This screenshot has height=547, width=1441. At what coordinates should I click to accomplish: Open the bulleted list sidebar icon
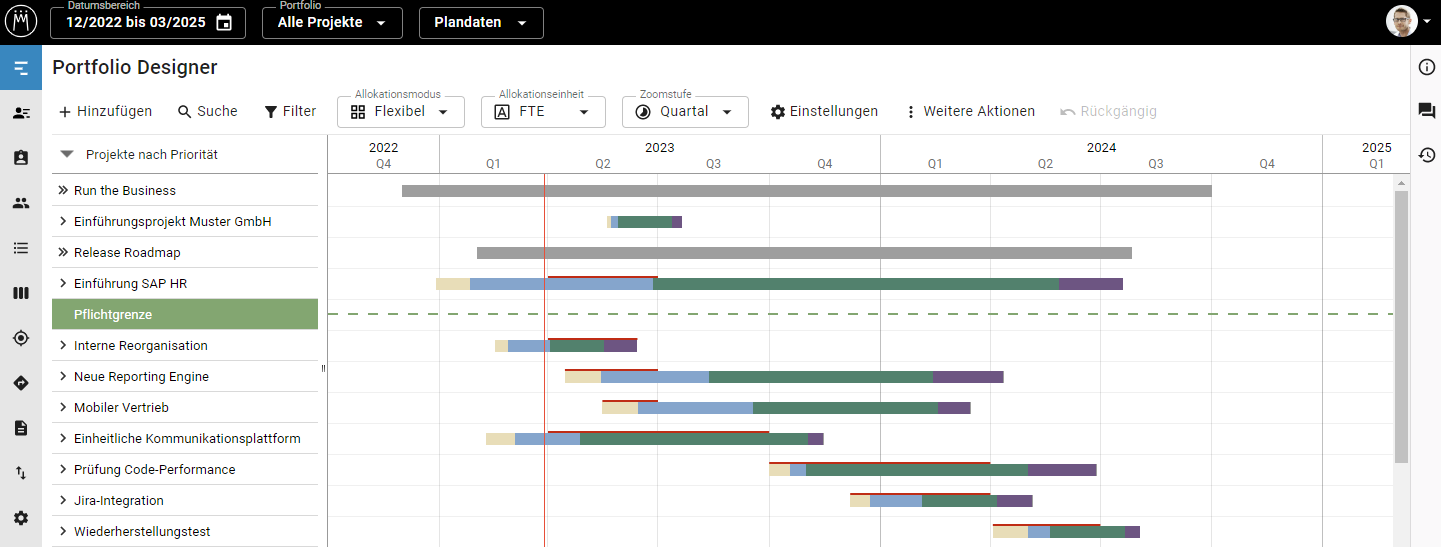click(x=21, y=248)
